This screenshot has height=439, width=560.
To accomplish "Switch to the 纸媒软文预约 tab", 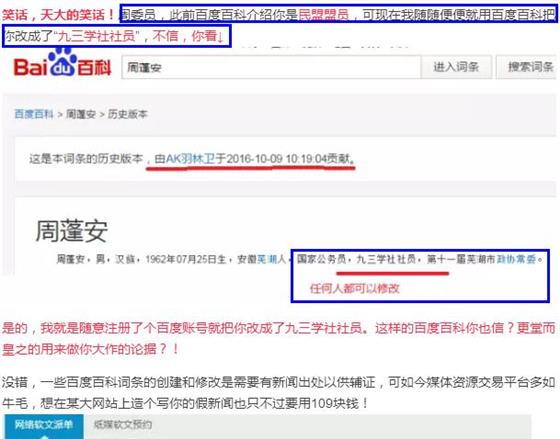I will (123, 425).
